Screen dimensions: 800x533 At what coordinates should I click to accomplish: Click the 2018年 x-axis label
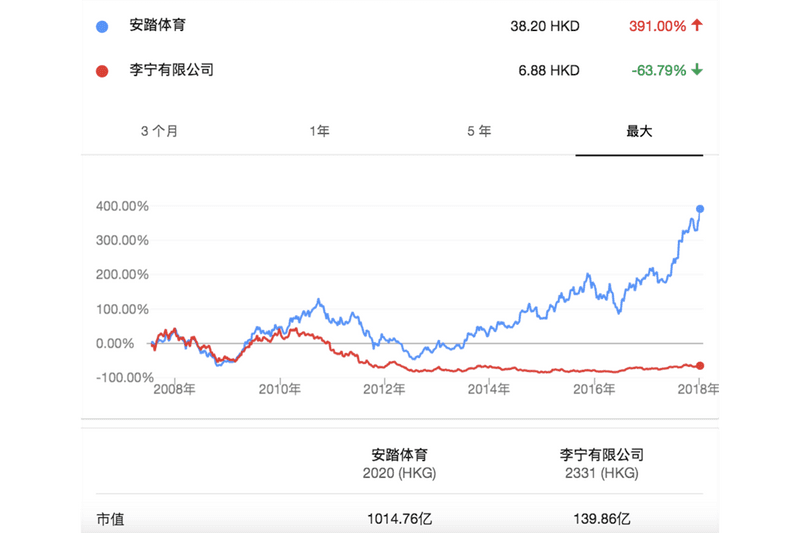pyautogui.click(x=698, y=390)
